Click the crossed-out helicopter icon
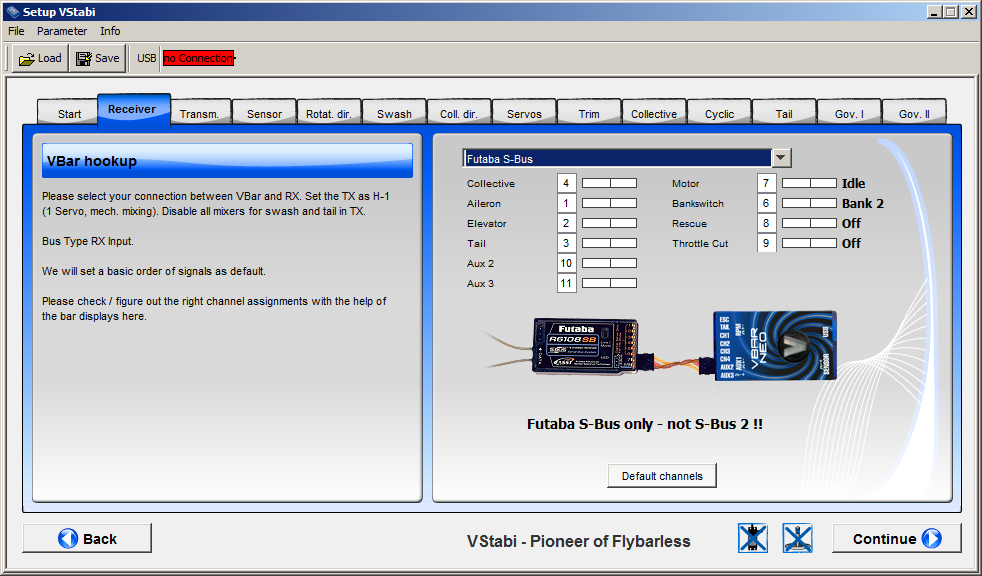 point(797,538)
